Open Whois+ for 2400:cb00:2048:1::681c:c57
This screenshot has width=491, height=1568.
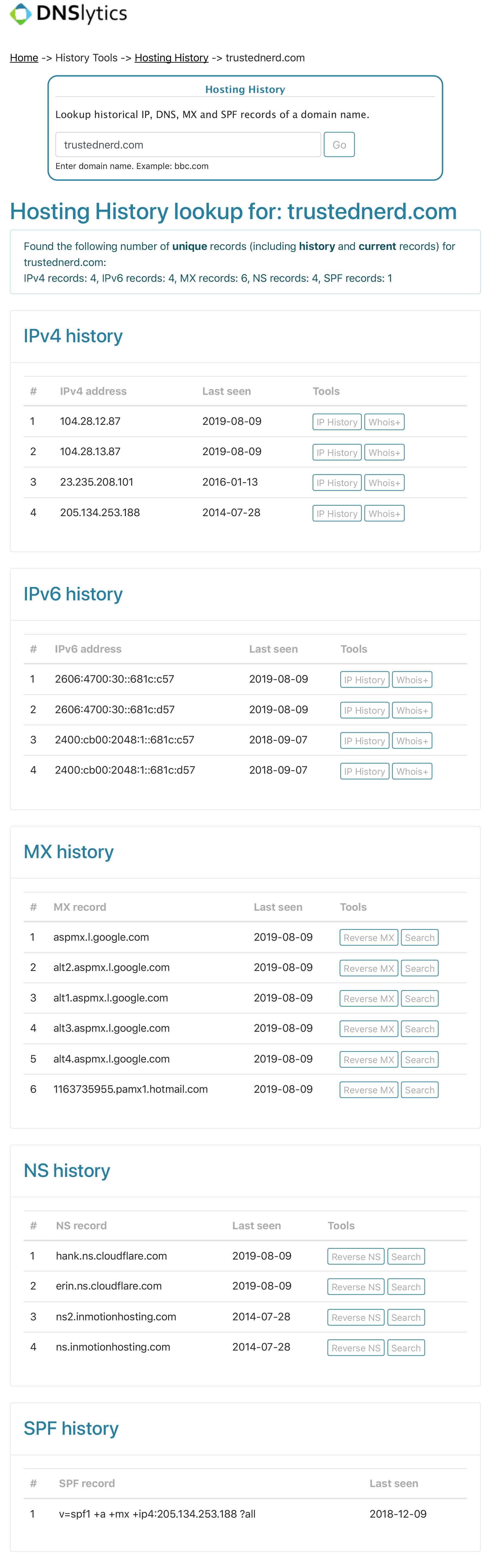click(412, 741)
